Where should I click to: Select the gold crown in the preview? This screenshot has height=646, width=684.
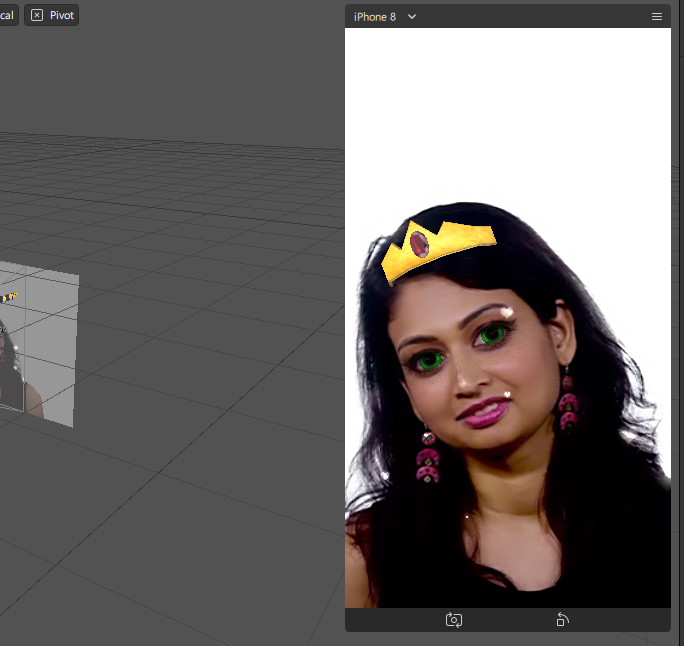click(x=438, y=251)
